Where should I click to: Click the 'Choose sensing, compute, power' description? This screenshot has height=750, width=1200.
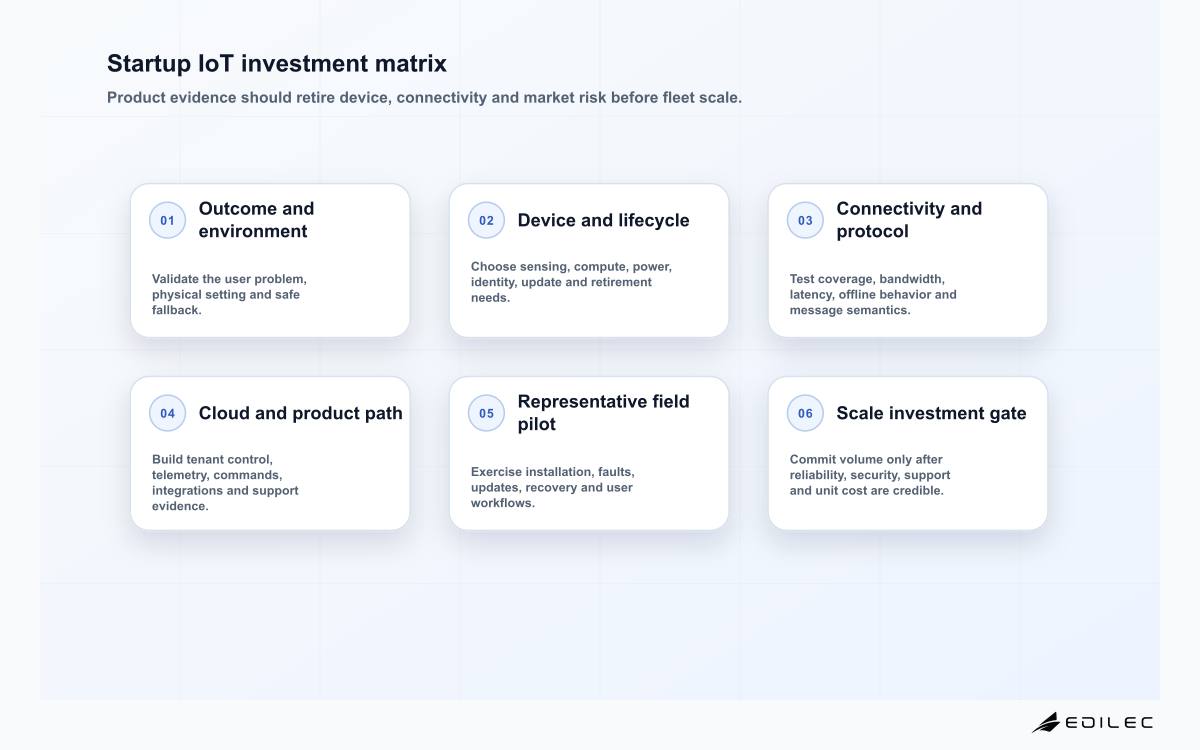point(571,282)
